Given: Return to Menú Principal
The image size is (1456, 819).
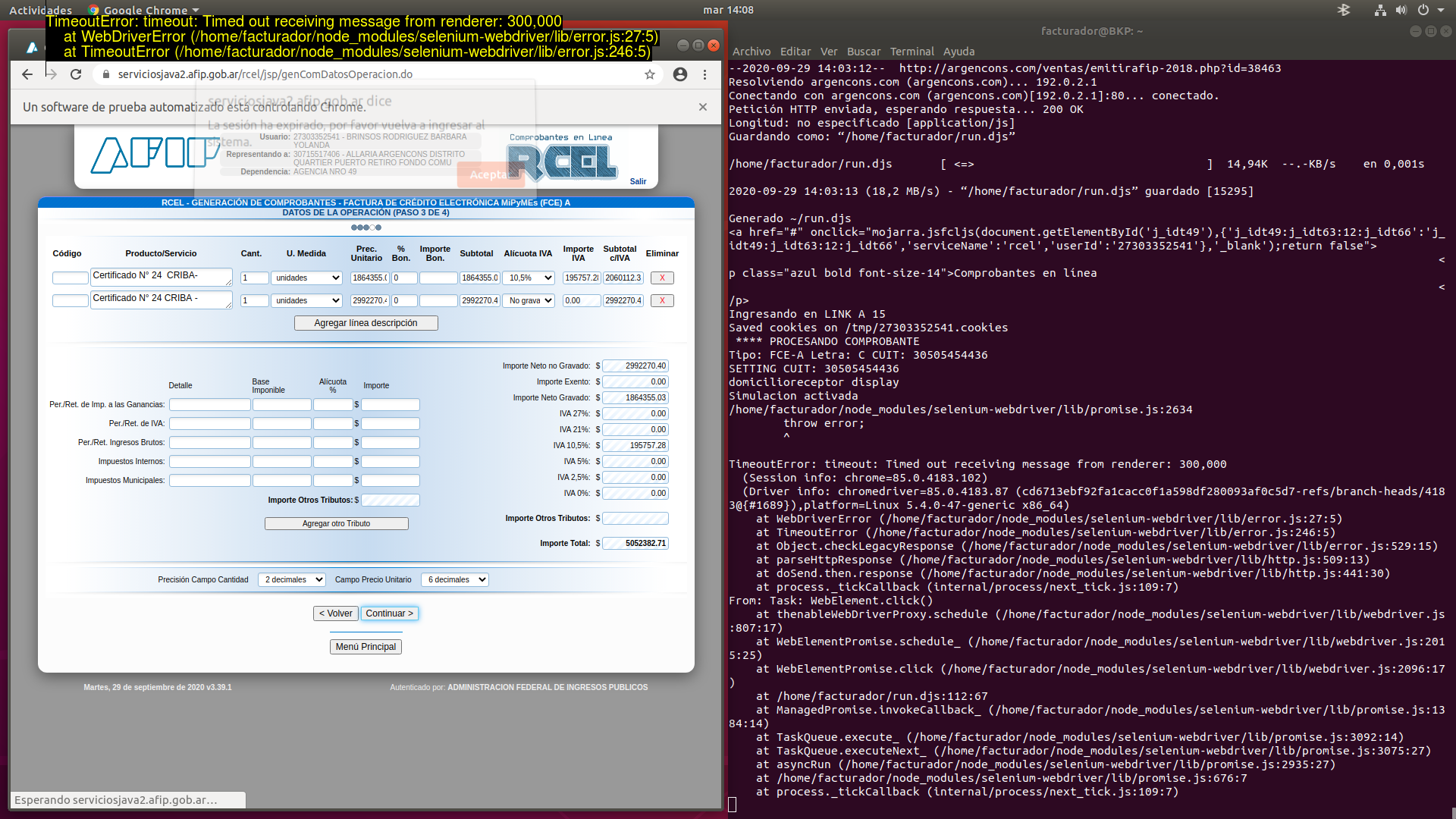Looking at the screenshot, I should tap(366, 647).
